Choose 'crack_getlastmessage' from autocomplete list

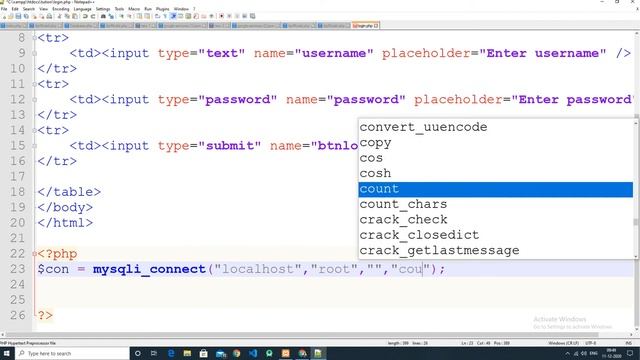point(496,251)
